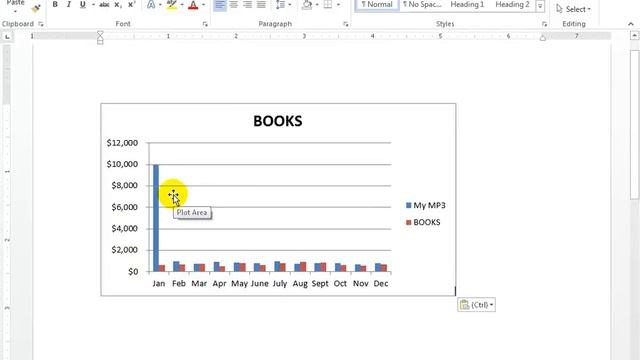Toggle bold formatting
Image resolution: width=640 pixels, height=360 pixels.
(55, 4)
